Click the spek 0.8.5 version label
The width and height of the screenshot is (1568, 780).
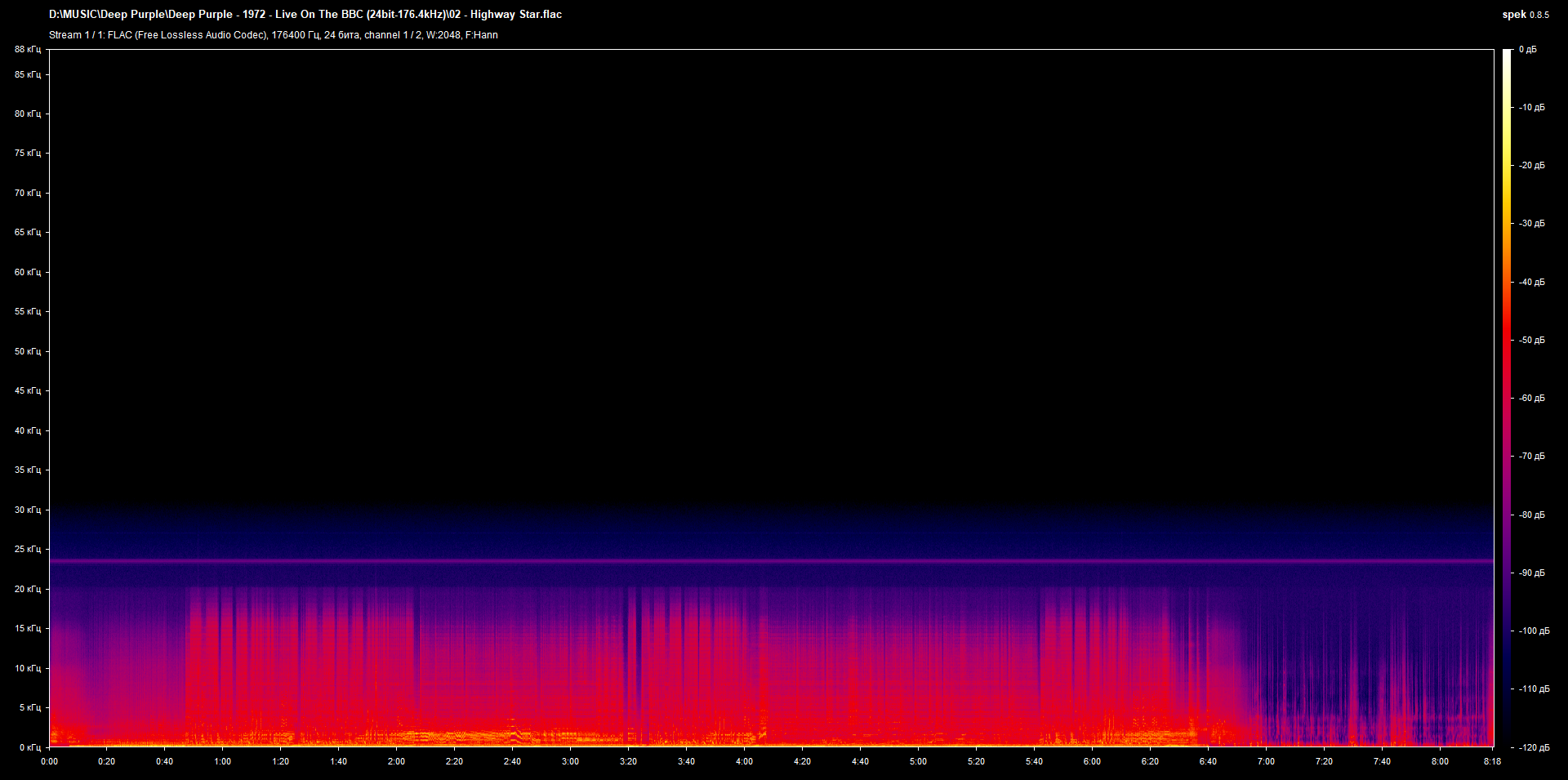click(x=1525, y=15)
